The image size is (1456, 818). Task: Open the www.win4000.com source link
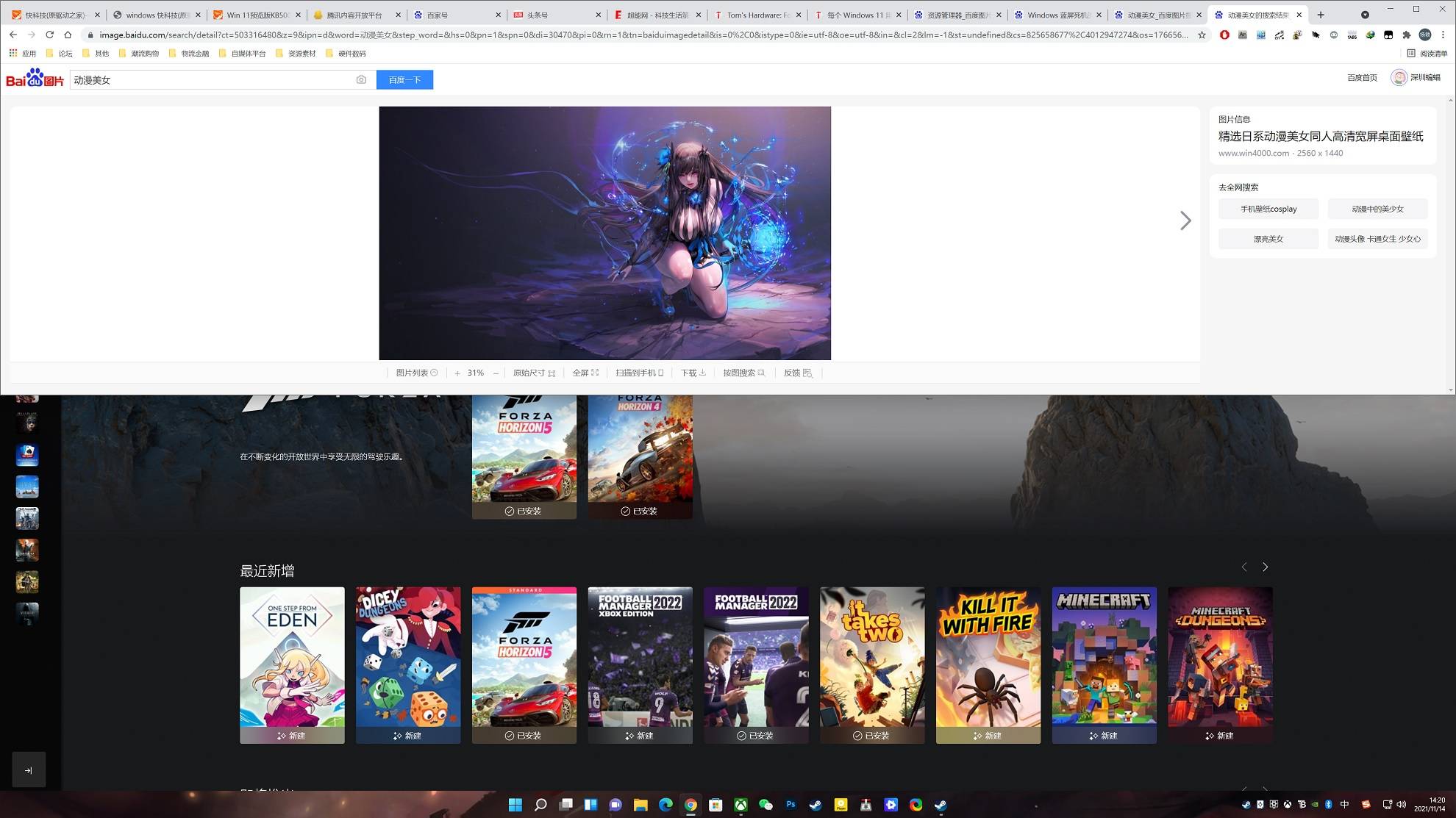click(1254, 153)
